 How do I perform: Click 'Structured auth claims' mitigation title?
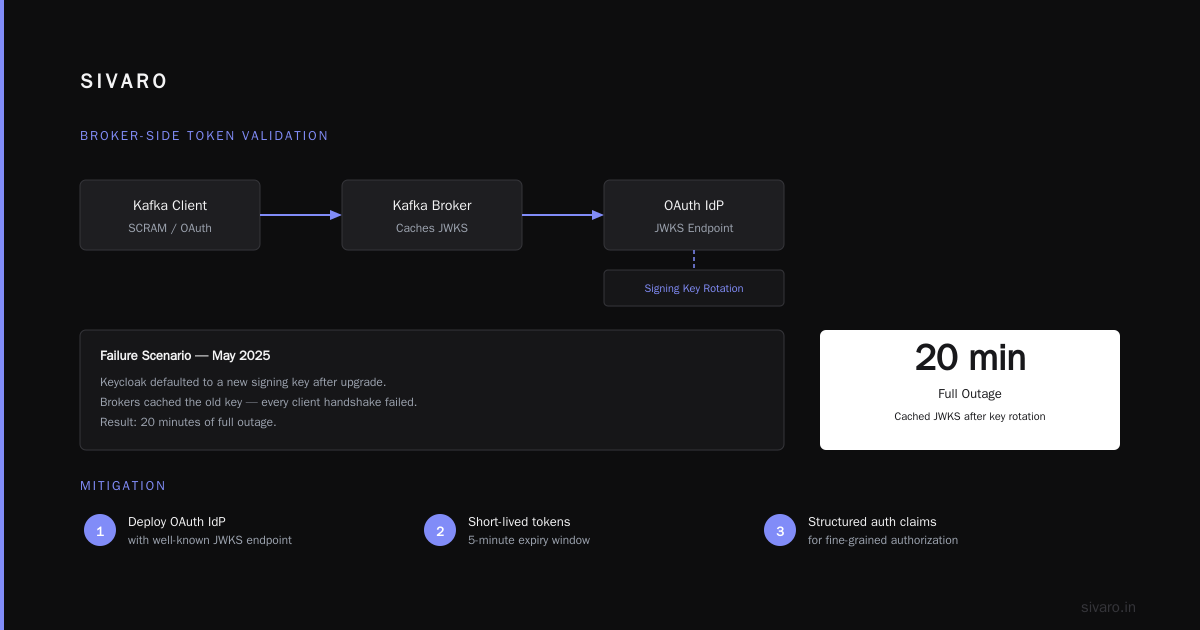coord(872,522)
